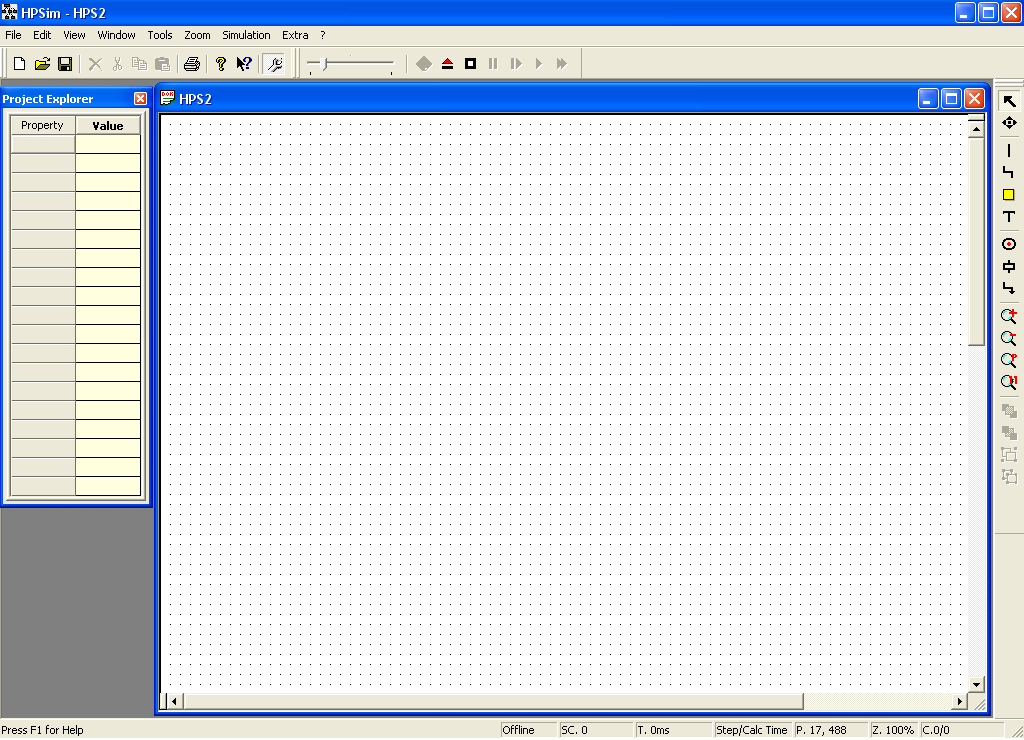Select the move/pan diamond tool

[x=1009, y=123]
